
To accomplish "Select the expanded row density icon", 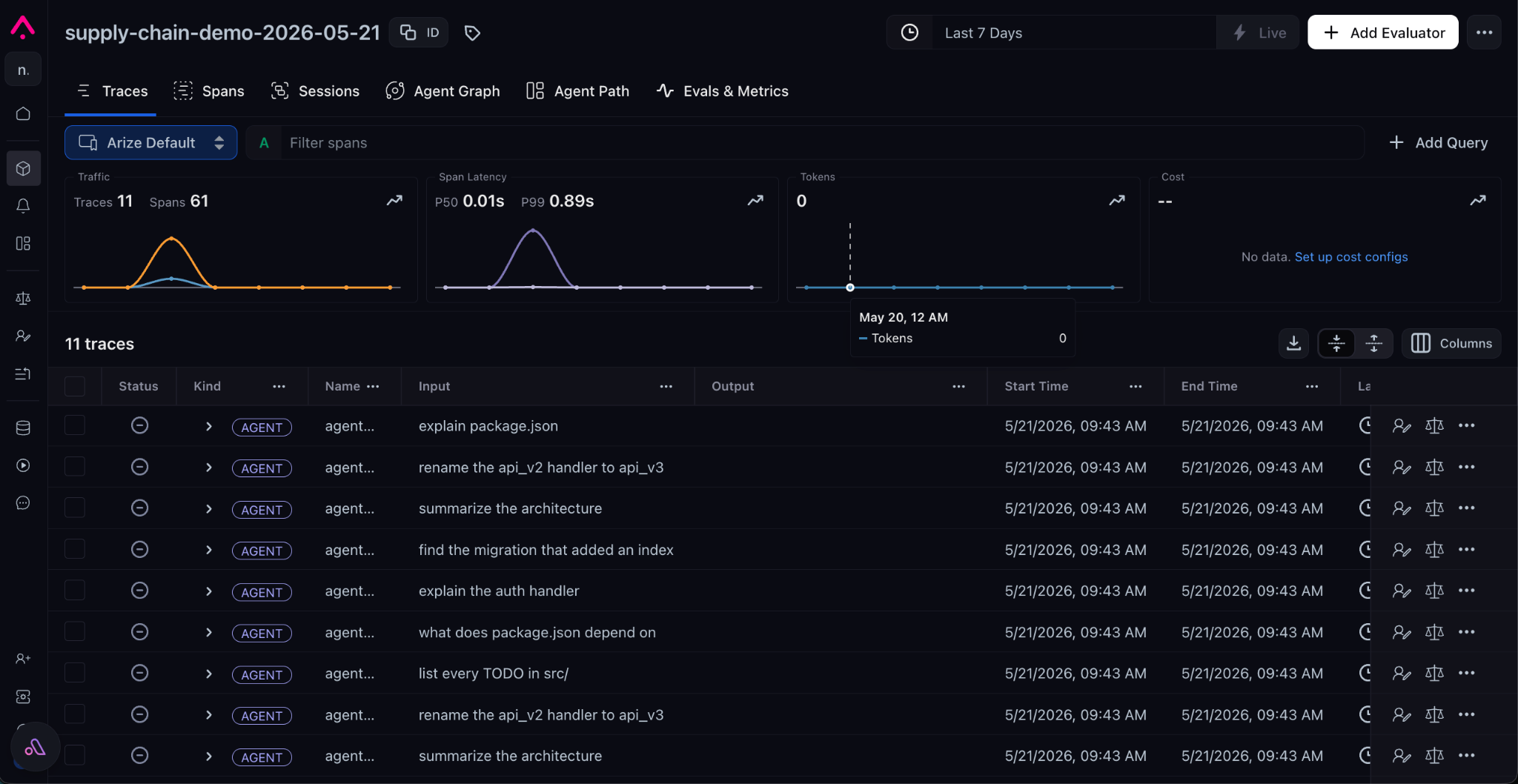I will click(x=1373, y=343).
